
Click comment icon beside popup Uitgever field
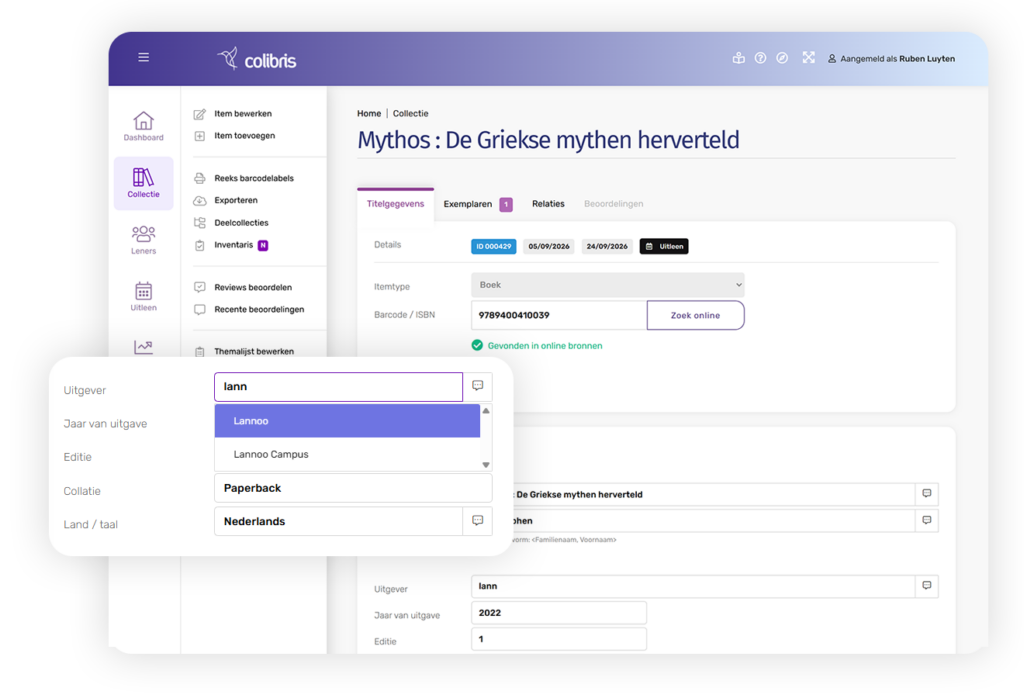tap(477, 386)
